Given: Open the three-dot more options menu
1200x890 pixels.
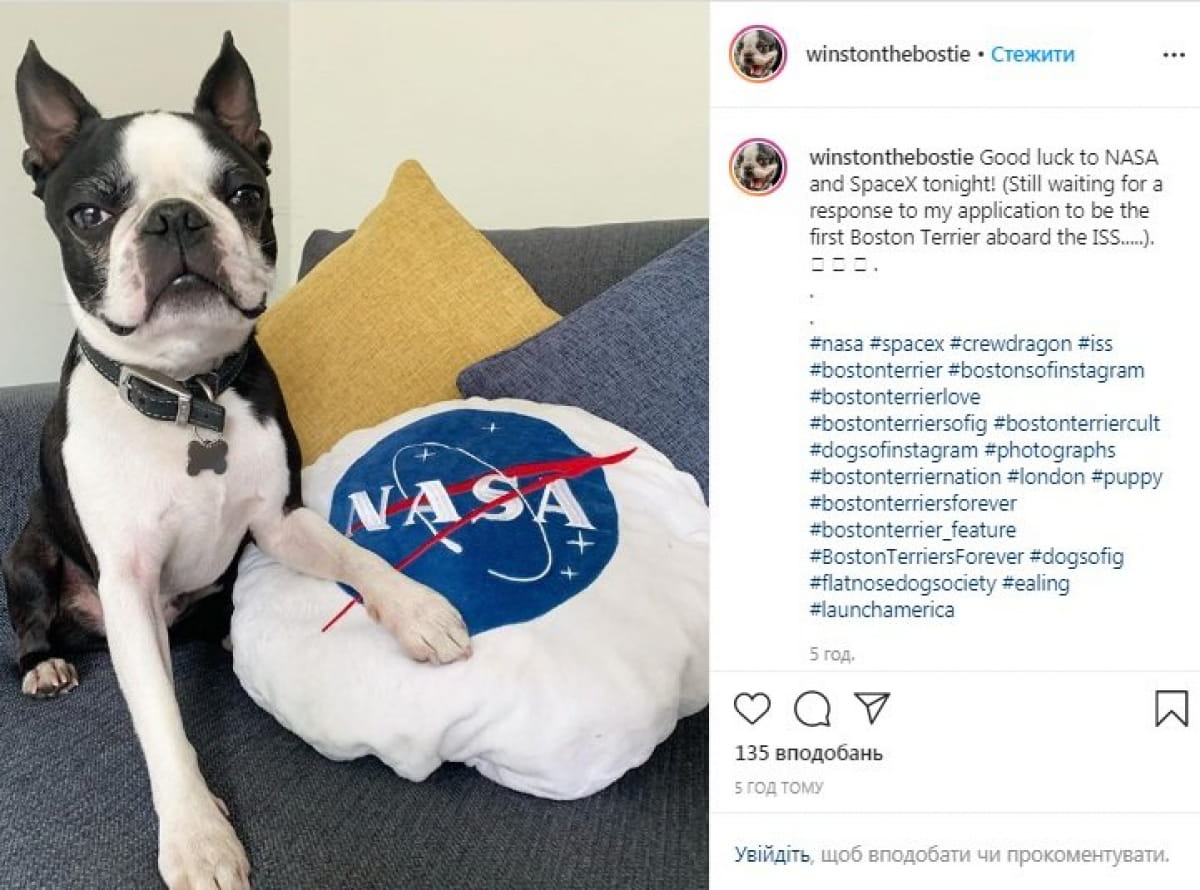Looking at the screenshot, I should click(1174, 55).
